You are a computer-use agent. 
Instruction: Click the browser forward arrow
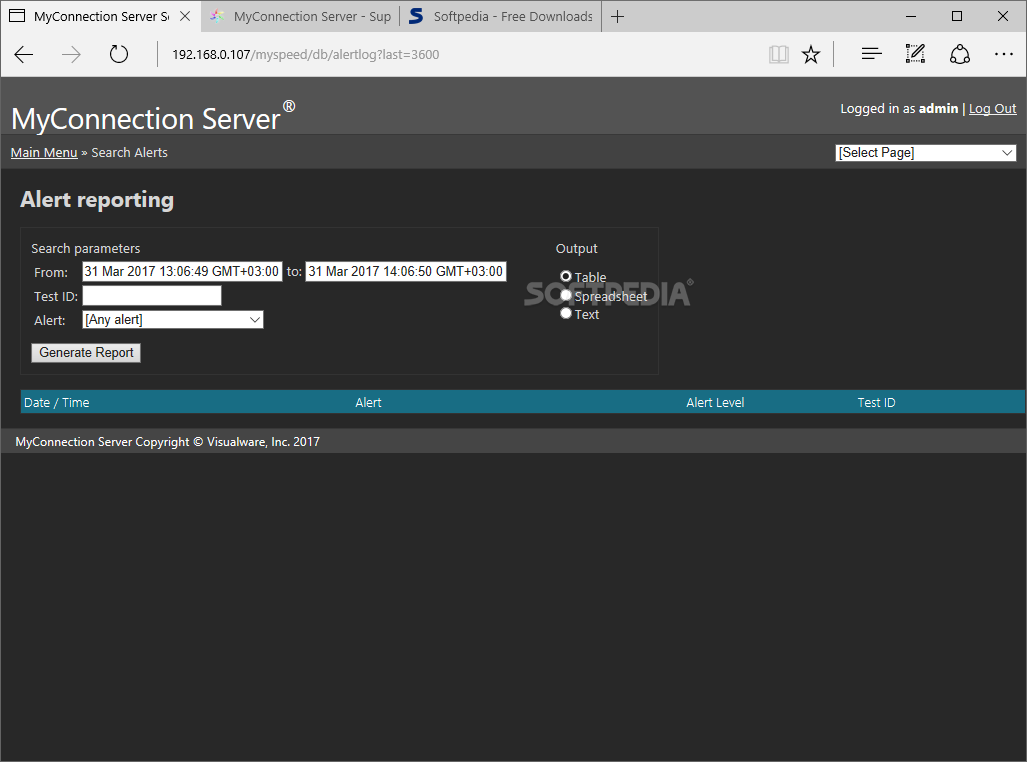pyautogui.click(x=71, y=54)
